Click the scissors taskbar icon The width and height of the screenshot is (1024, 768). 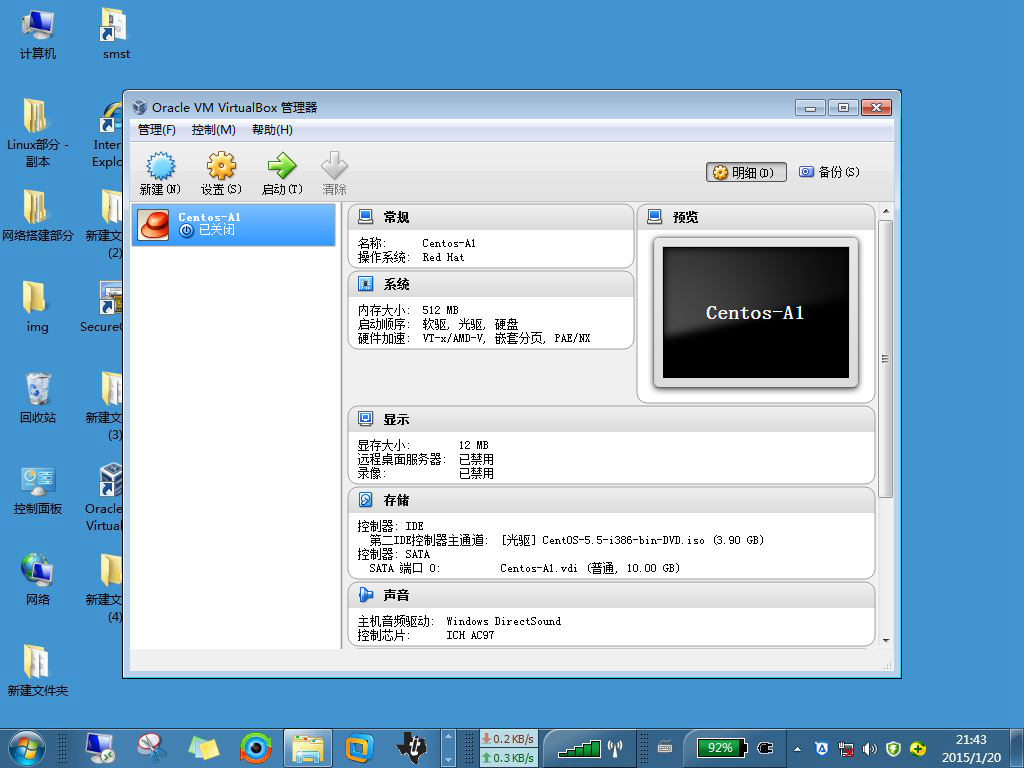click(x=152, y=748)
